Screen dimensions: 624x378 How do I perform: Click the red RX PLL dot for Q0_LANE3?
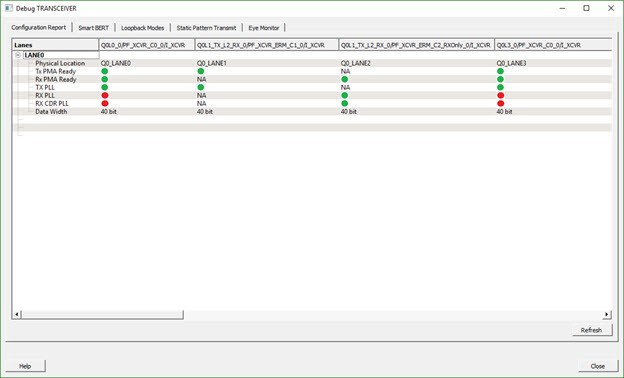pos(501,95)
